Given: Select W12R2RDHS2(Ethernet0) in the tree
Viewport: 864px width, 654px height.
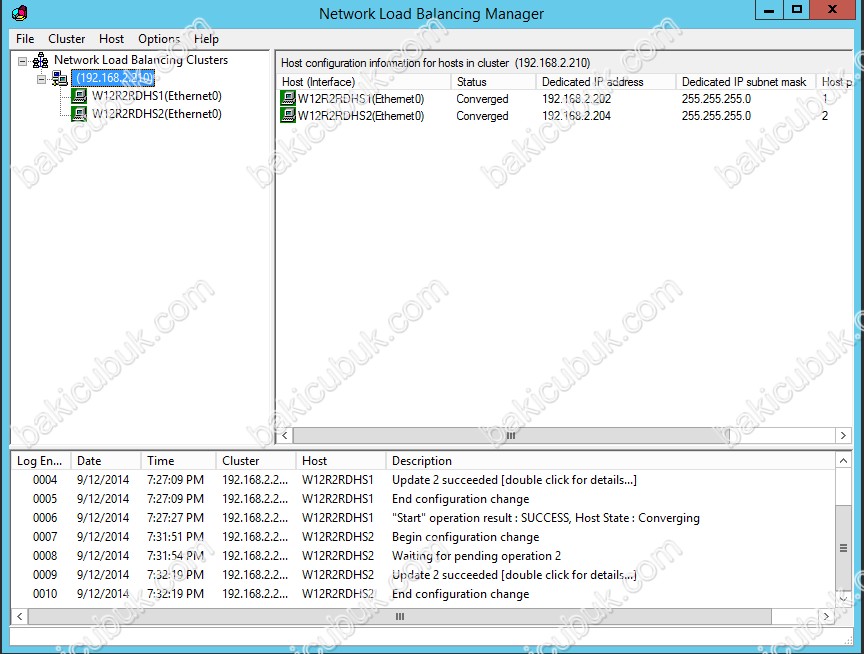Looking at the screenshot, I should click(x=156, y=114).
